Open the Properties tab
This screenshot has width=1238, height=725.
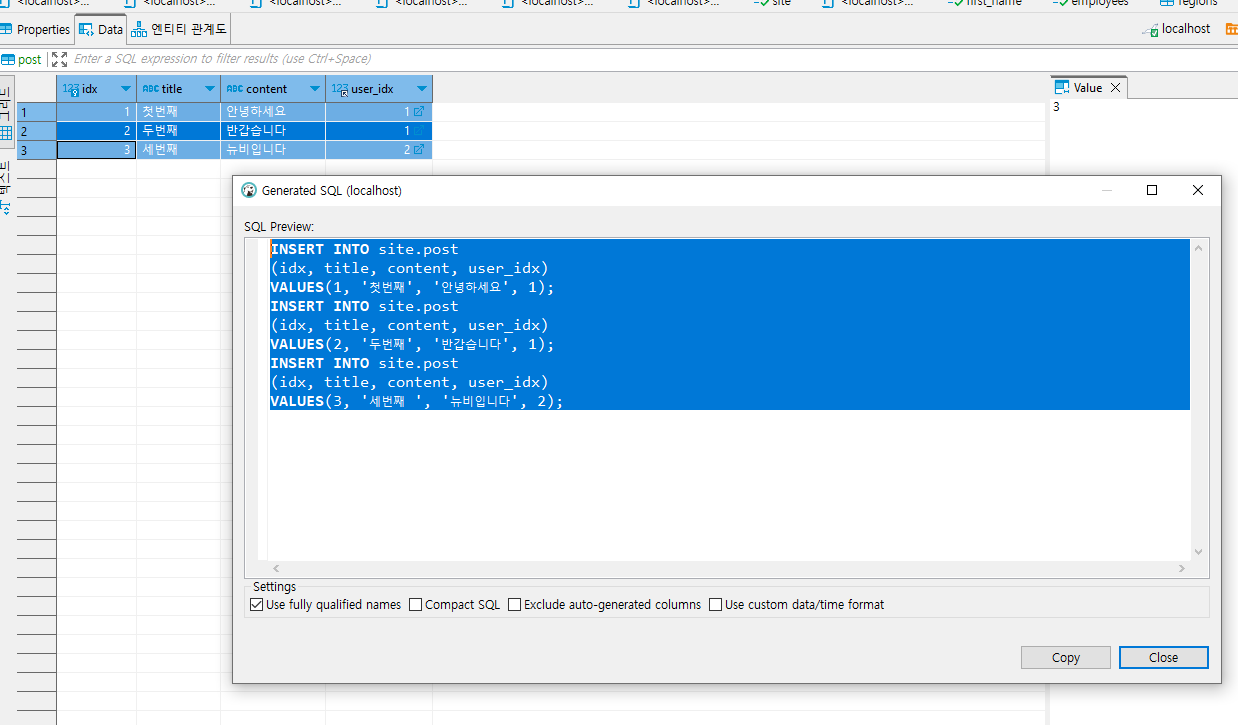point(36,30)
